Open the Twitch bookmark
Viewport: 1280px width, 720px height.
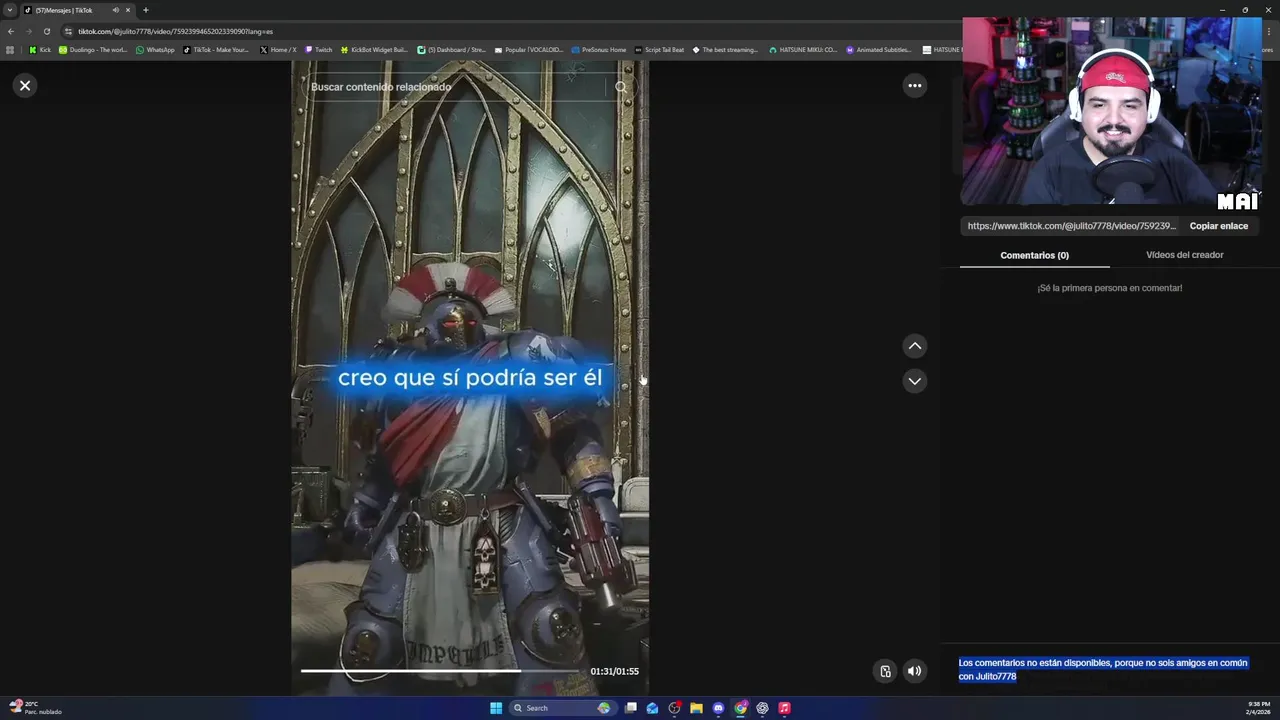click(319, 49)
